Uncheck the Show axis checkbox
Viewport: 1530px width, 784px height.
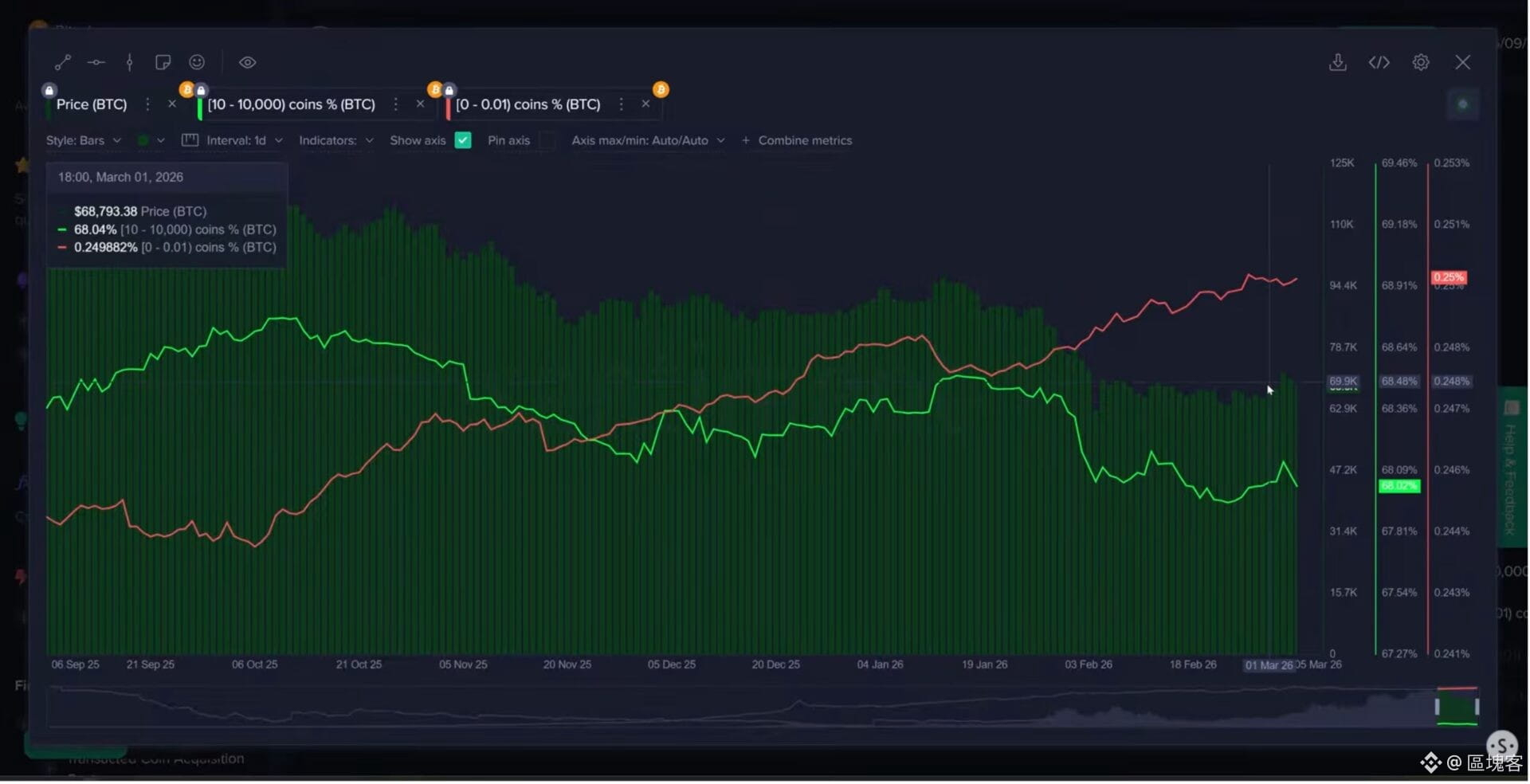[x=463, y=140]
